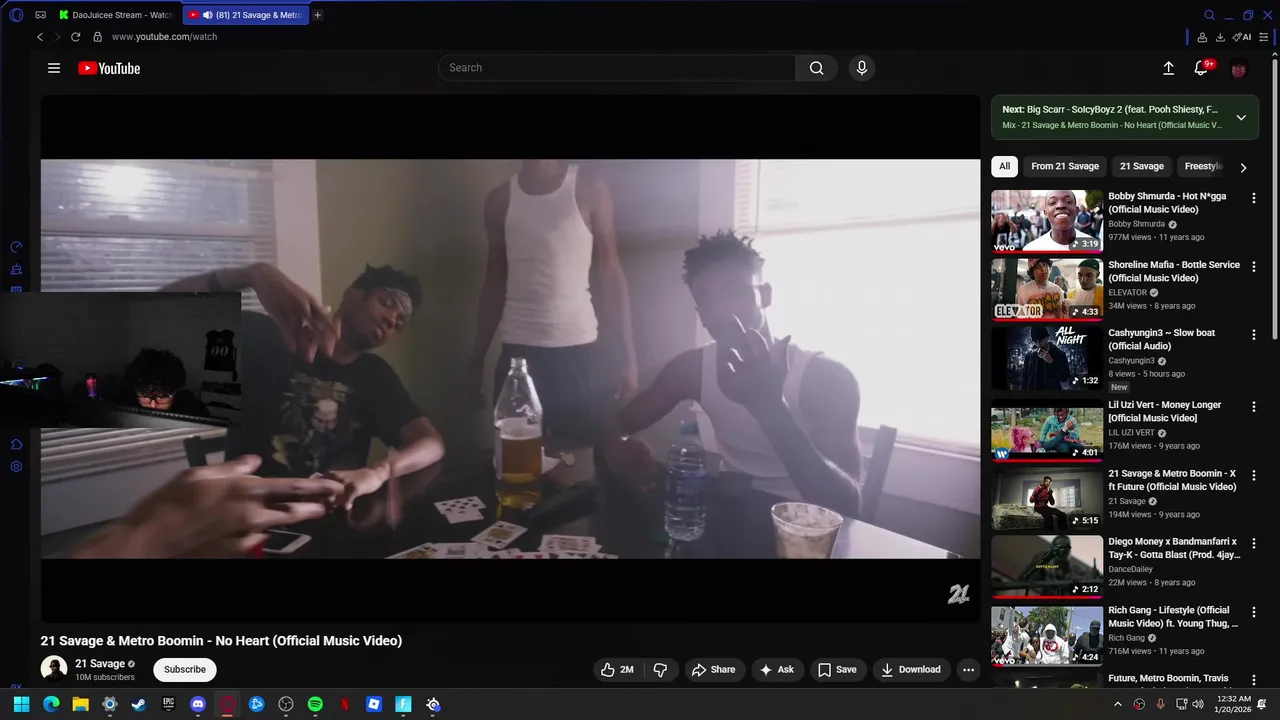
Task: Open Spotify from the taskbar
Action: [x=315, y=704]
